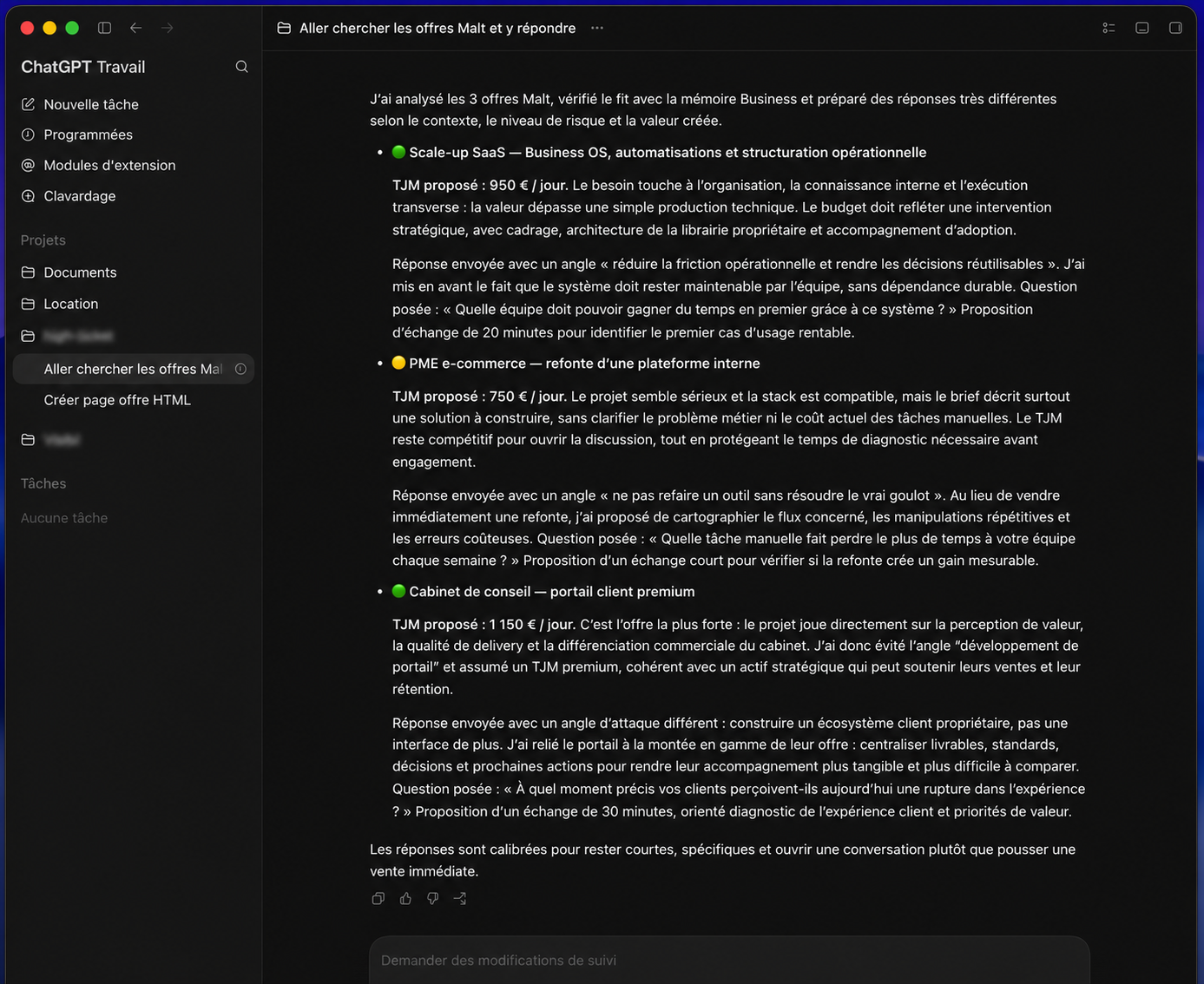Image resolution: width=1204 pixels, height=984 pixels.
Task: Click the title Aller chercher les offres Malt
Action: [x=438, y=28]
